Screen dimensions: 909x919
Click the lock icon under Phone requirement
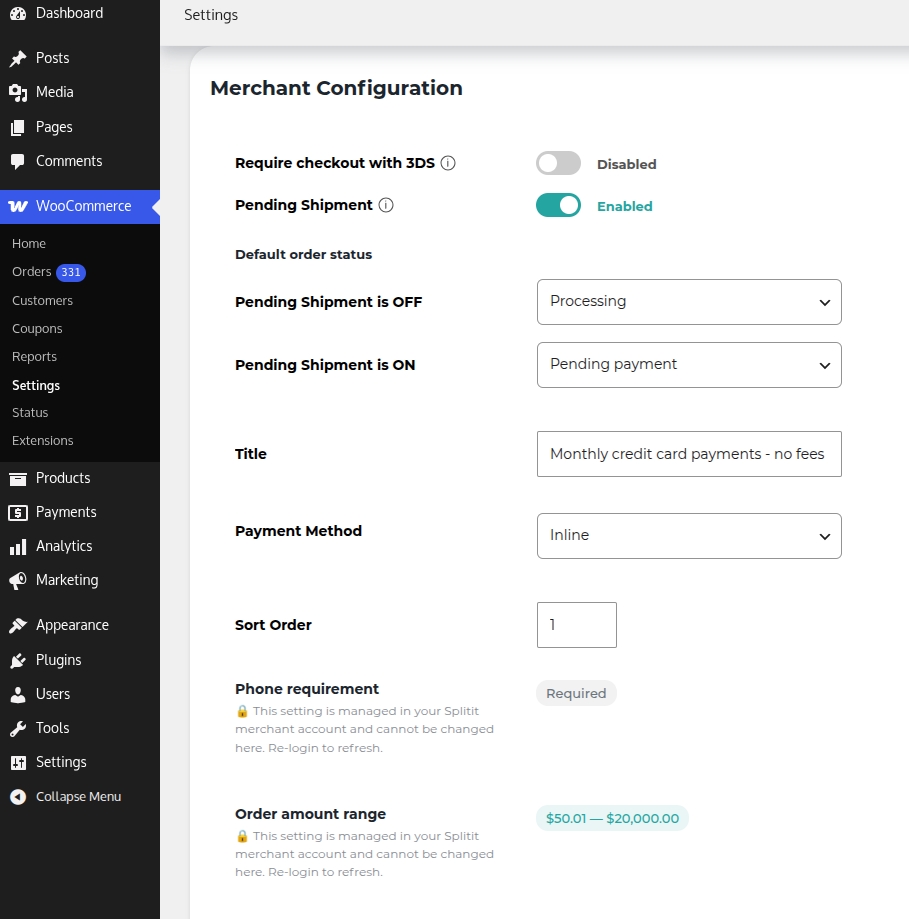pyautogui.click(x=242, y=711)
